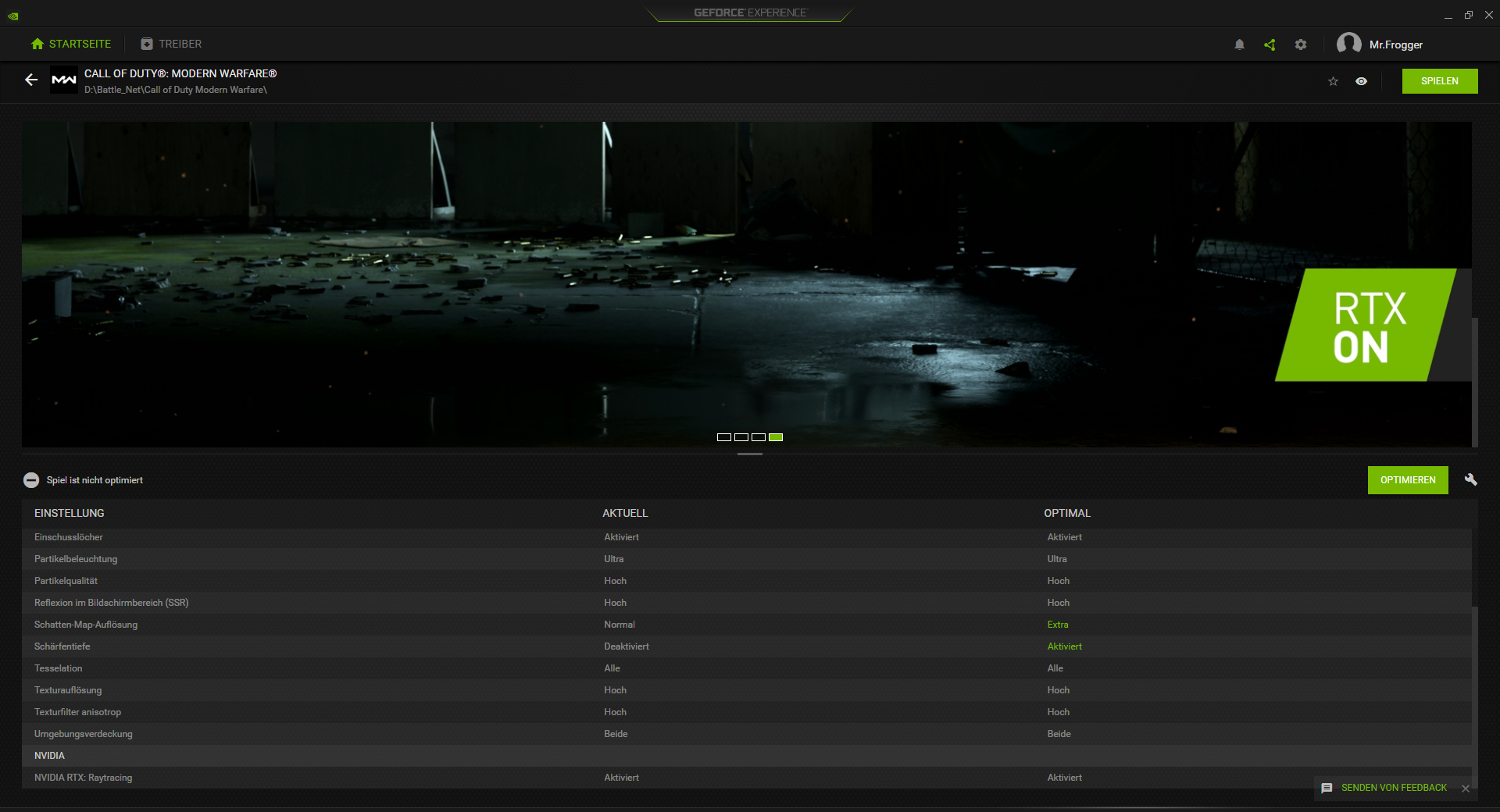
Task: Click the Partikelqualität setting name
Action: 66,581
